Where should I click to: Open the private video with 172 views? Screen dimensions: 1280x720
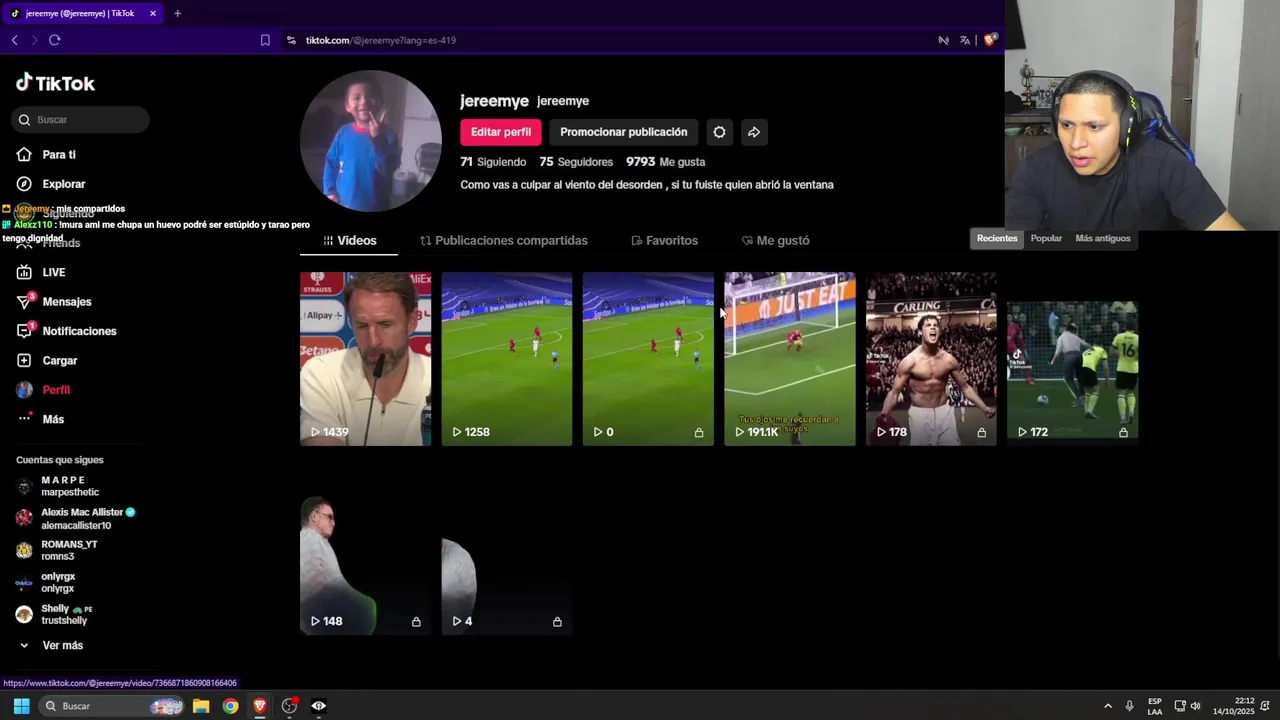tap(1072, 358)
